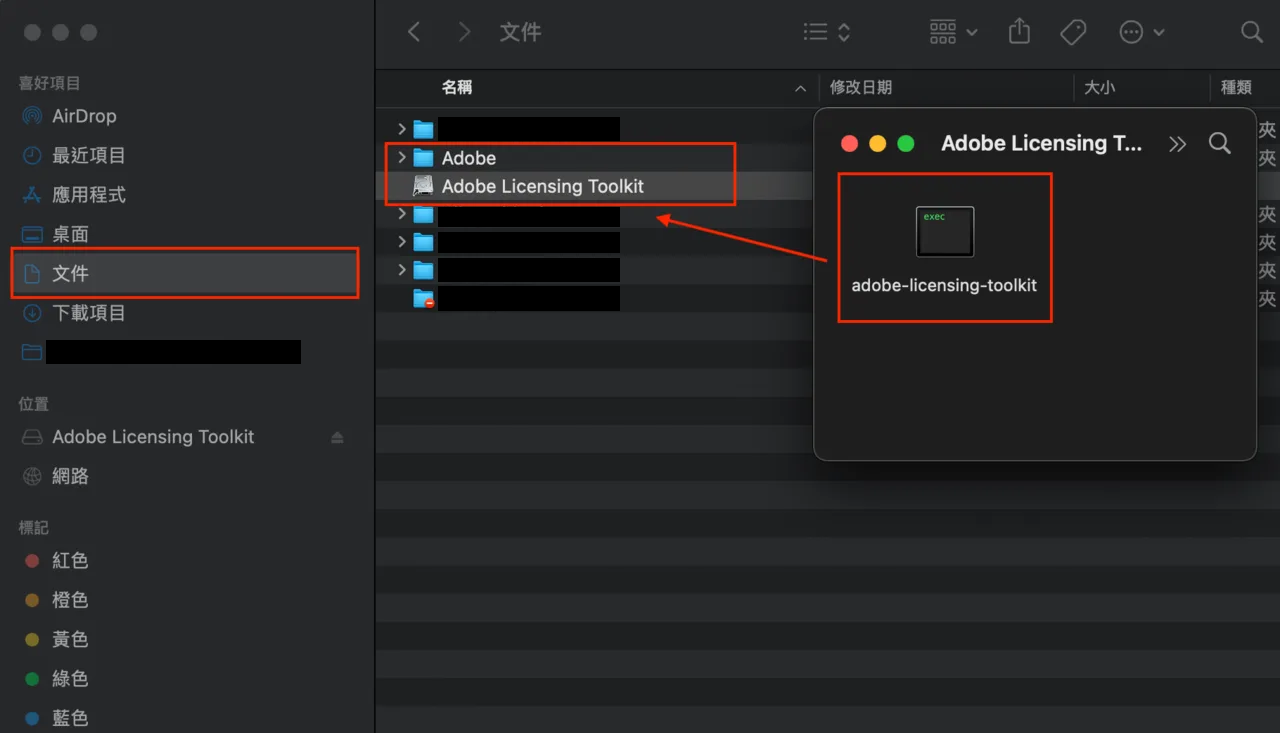Image resolution: width=1280 pixels, height=733 pixels.
Task: Click search in the Adobe Licensing Toolkit window
Action: [x=1219, y=144]
